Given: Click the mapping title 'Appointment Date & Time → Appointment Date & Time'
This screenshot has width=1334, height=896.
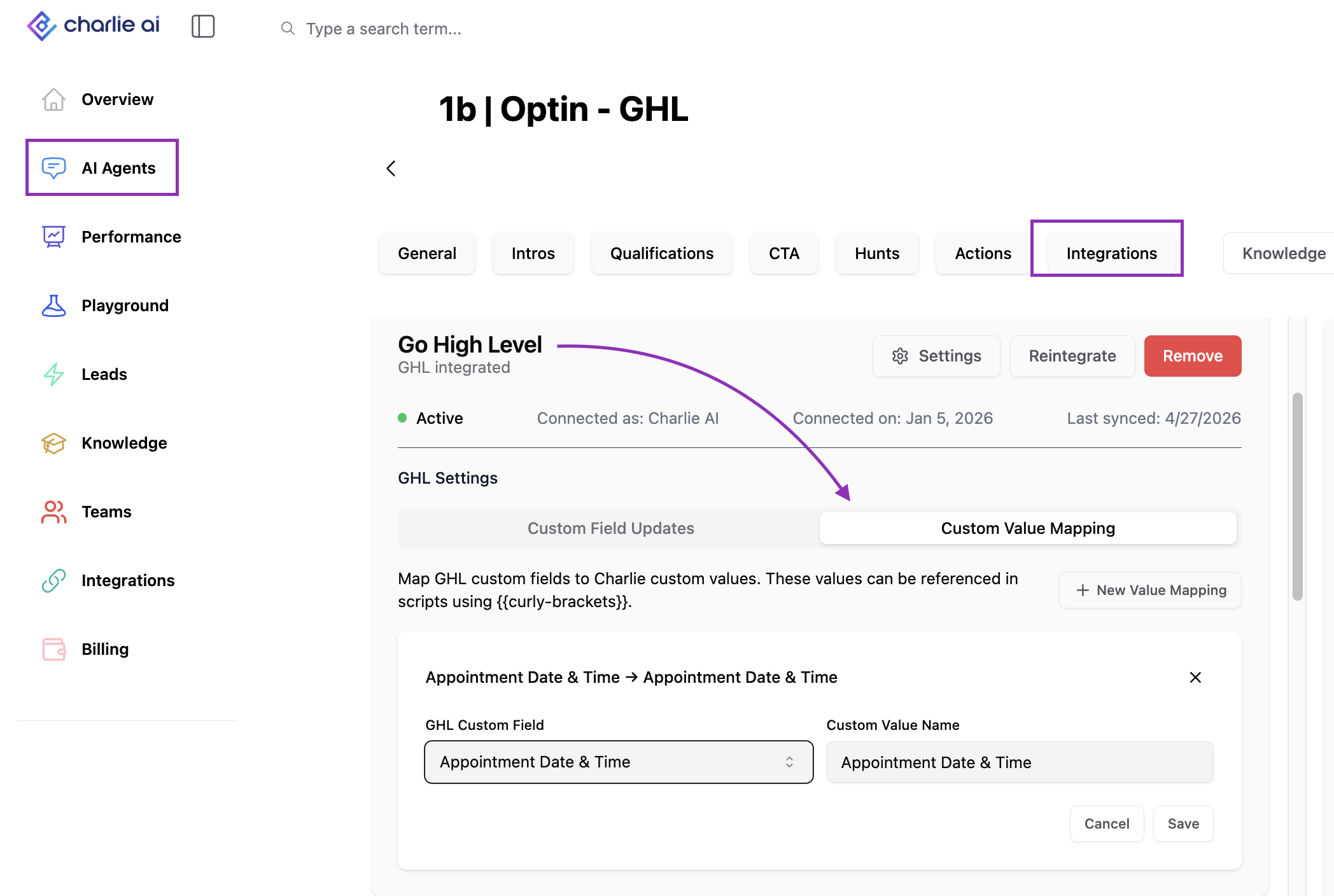Looking at the screenshot, I should [x=631, y=677].
